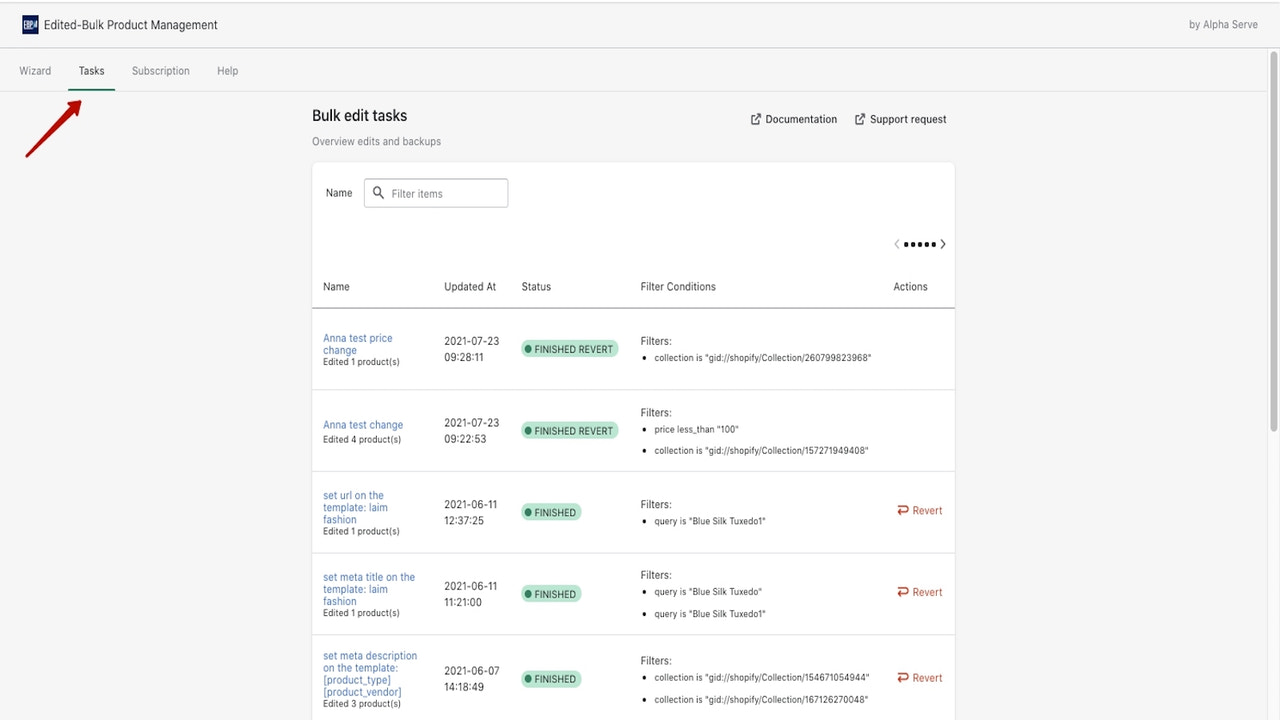Click the Bulk Product Management app logo

29,24
